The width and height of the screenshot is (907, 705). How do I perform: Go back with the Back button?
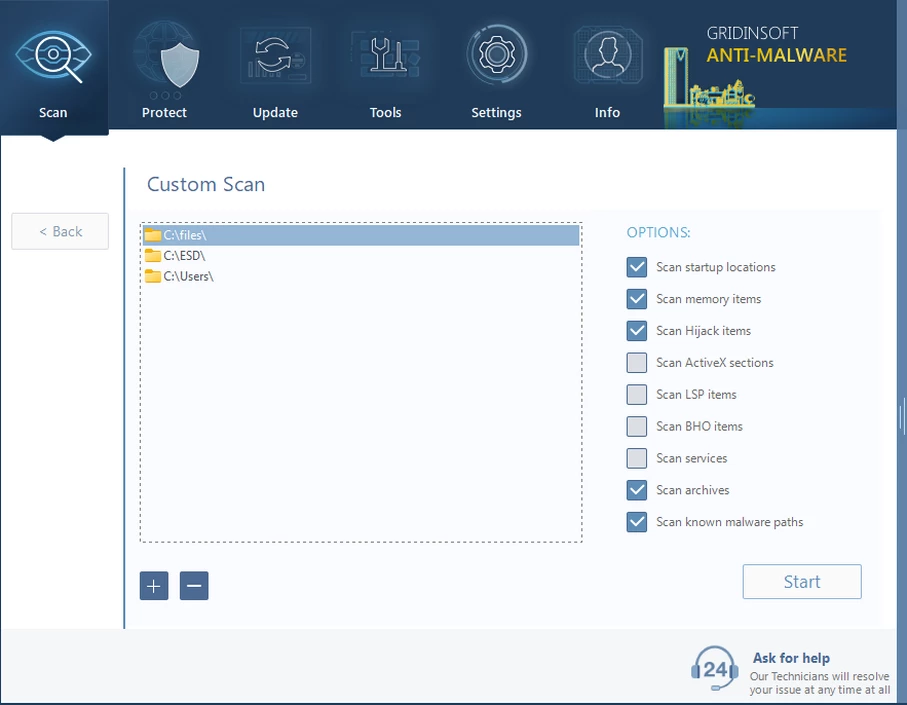point(60,231)
